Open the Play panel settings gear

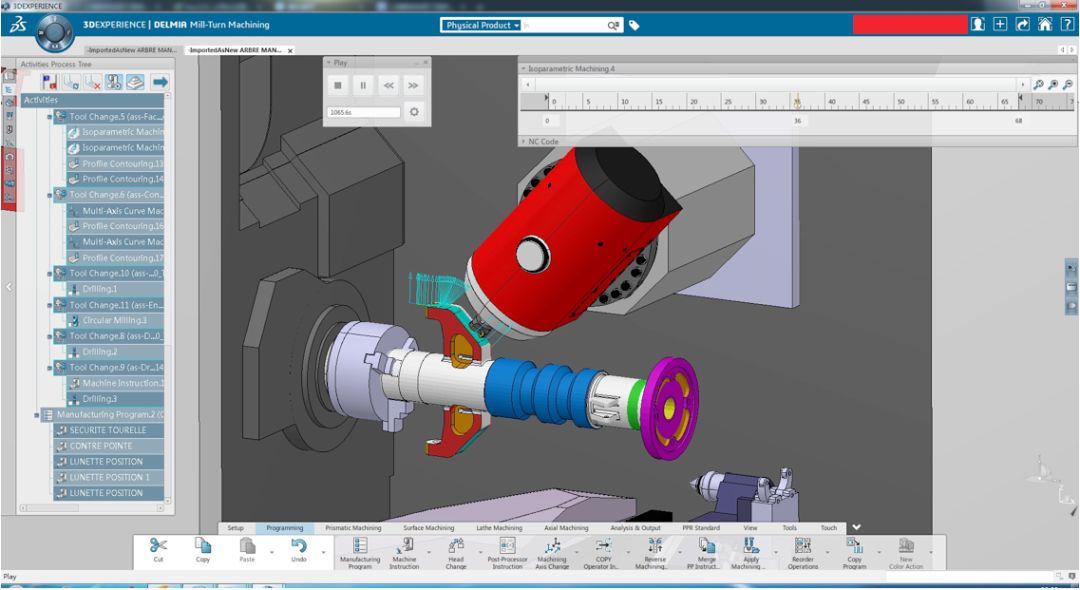pos(414,112)
